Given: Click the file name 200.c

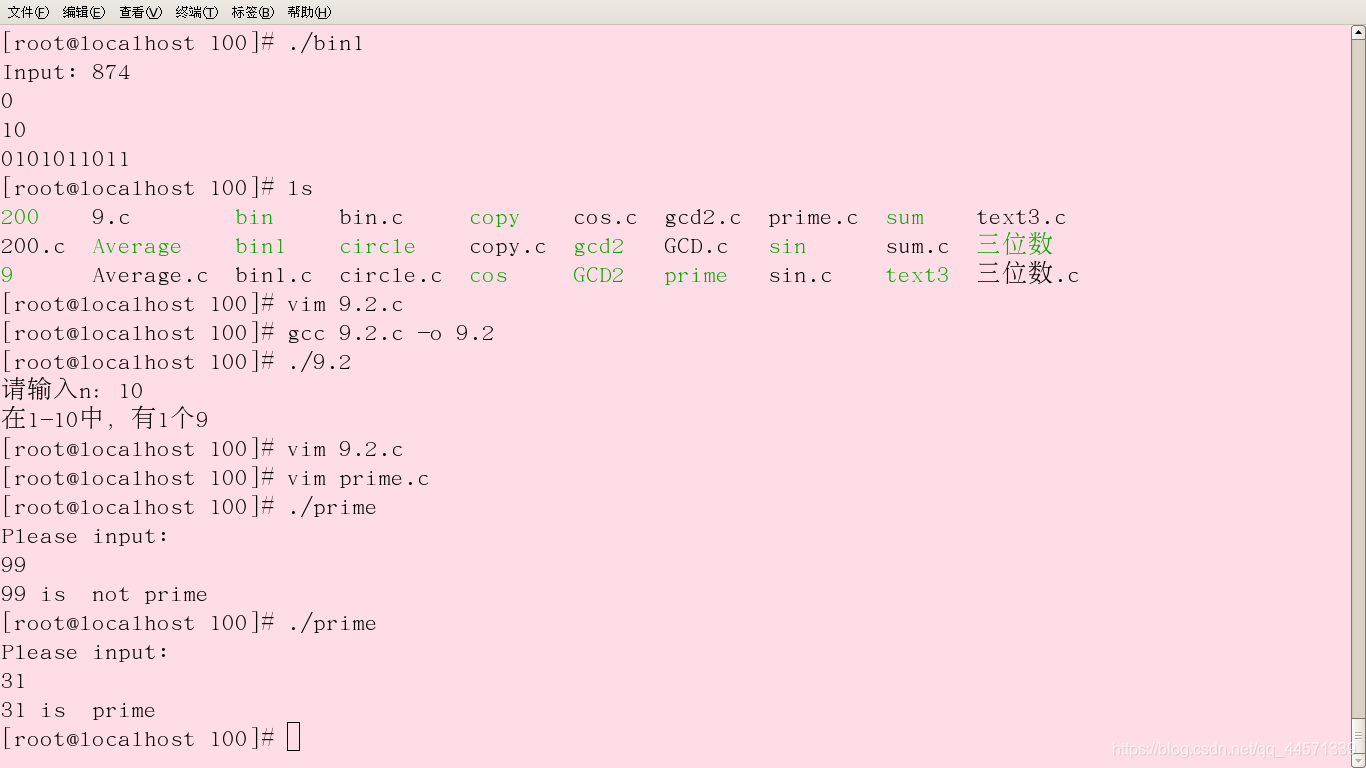Looking at the screenshot, I should pos(33,247).
